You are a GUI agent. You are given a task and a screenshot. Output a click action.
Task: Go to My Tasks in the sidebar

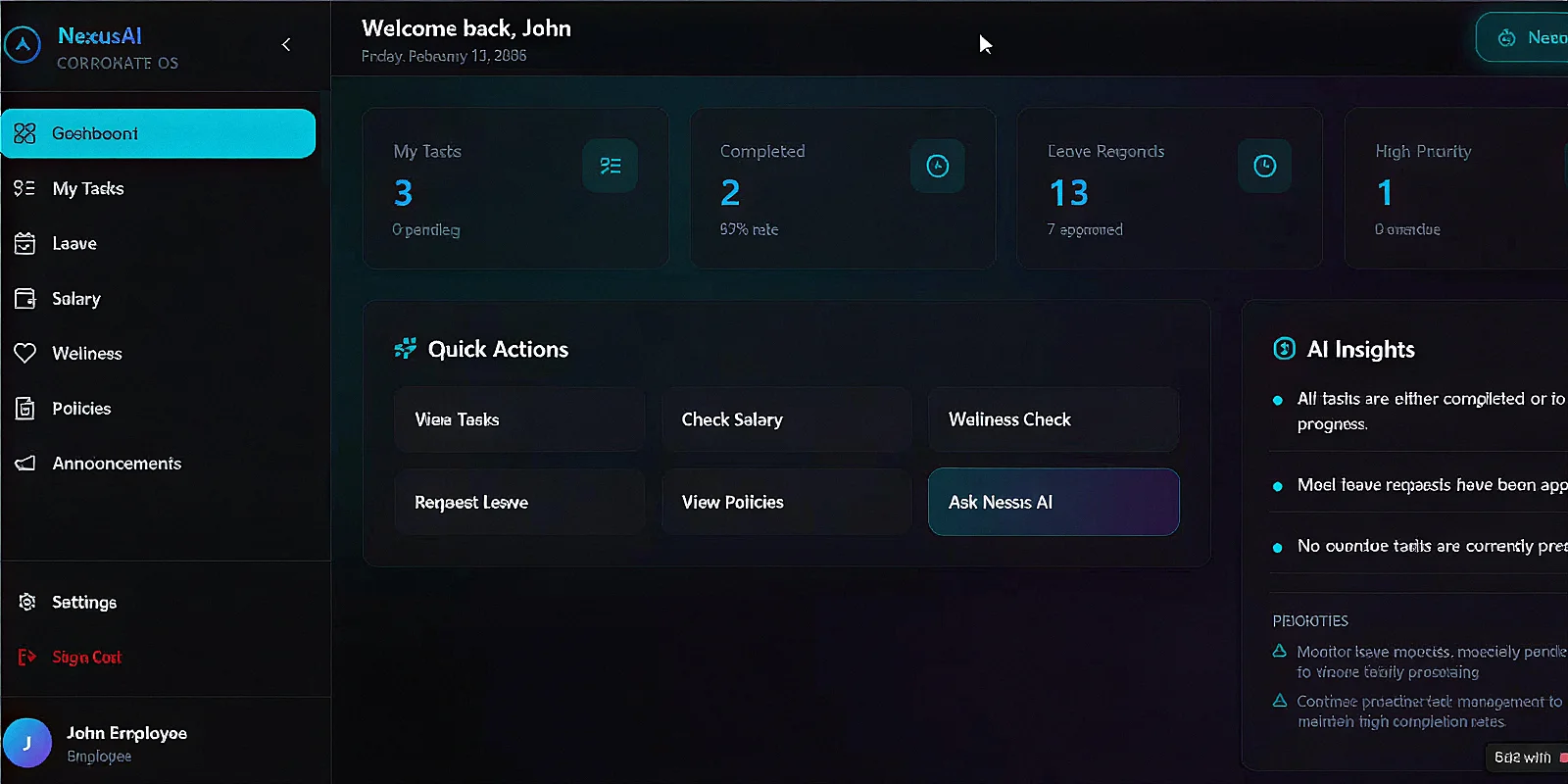(88, 188)
